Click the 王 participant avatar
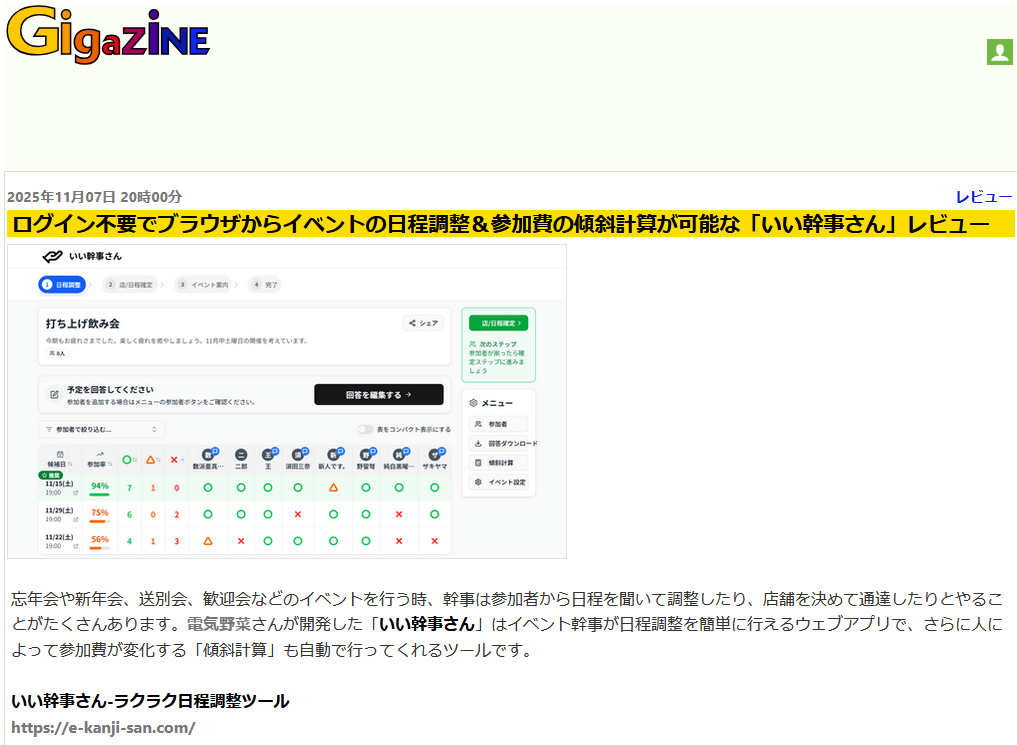 (268, 455)
